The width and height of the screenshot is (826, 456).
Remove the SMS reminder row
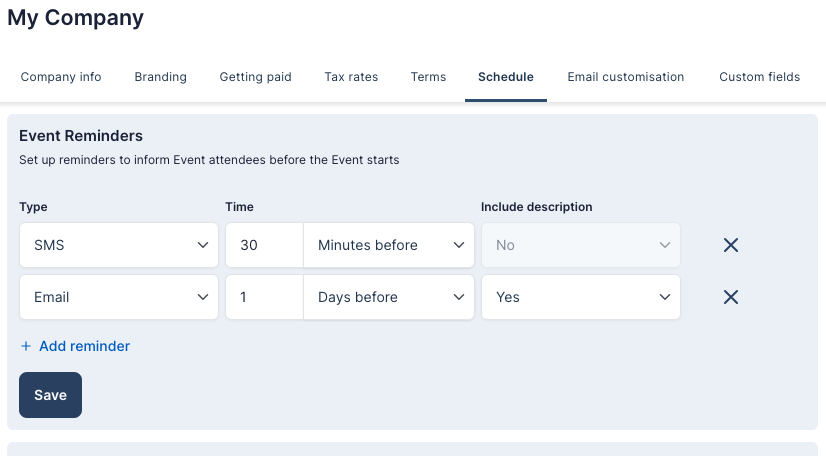[x=730, y=245]
